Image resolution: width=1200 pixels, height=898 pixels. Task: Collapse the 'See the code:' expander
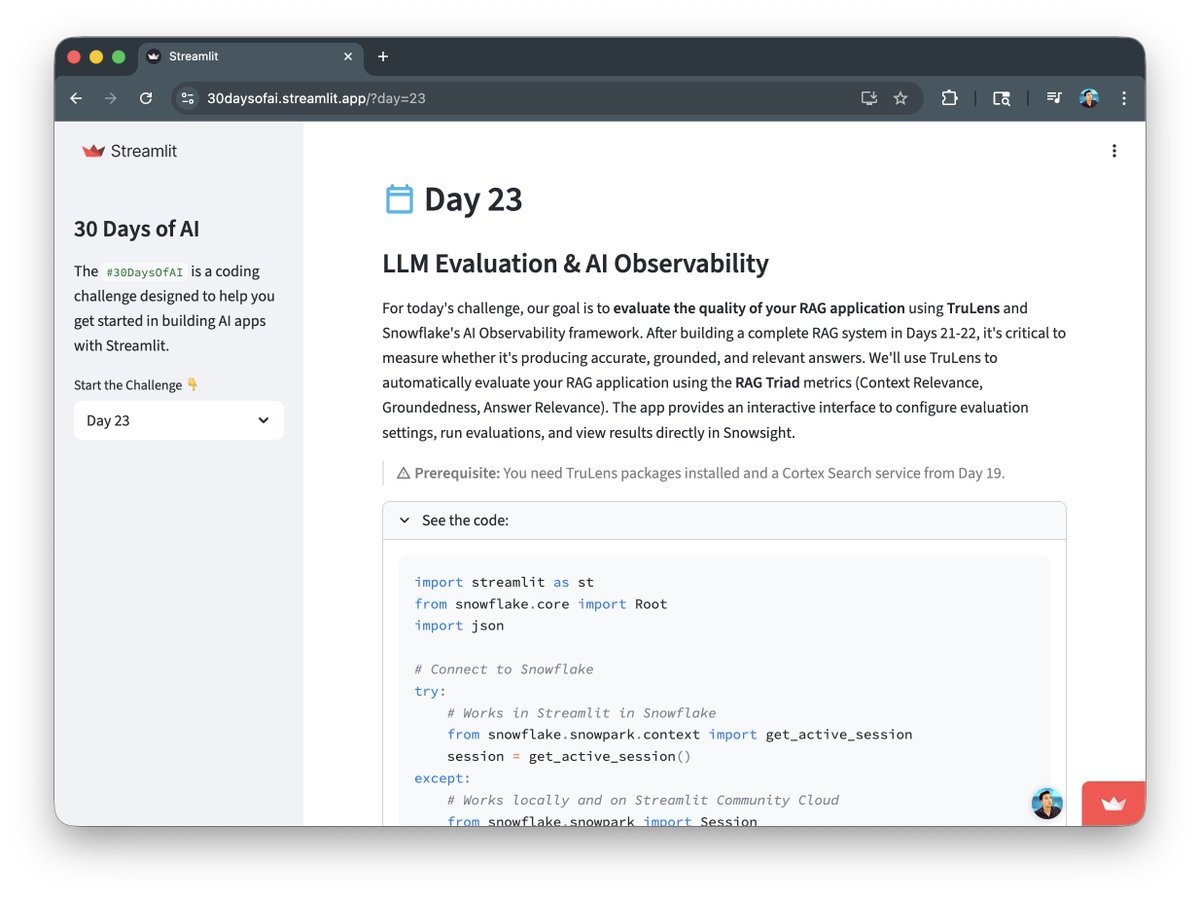(724, 520)
